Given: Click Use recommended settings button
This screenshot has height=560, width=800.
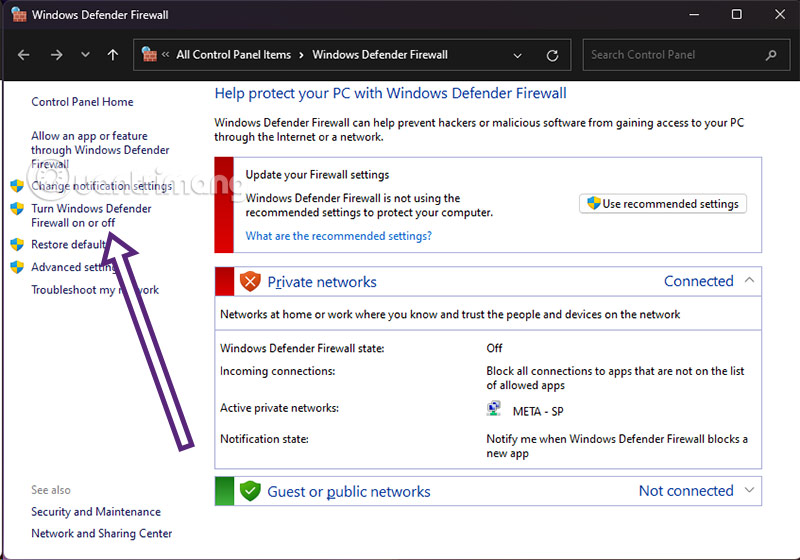Looking at the screenshot, I should [x=662, y=204].
